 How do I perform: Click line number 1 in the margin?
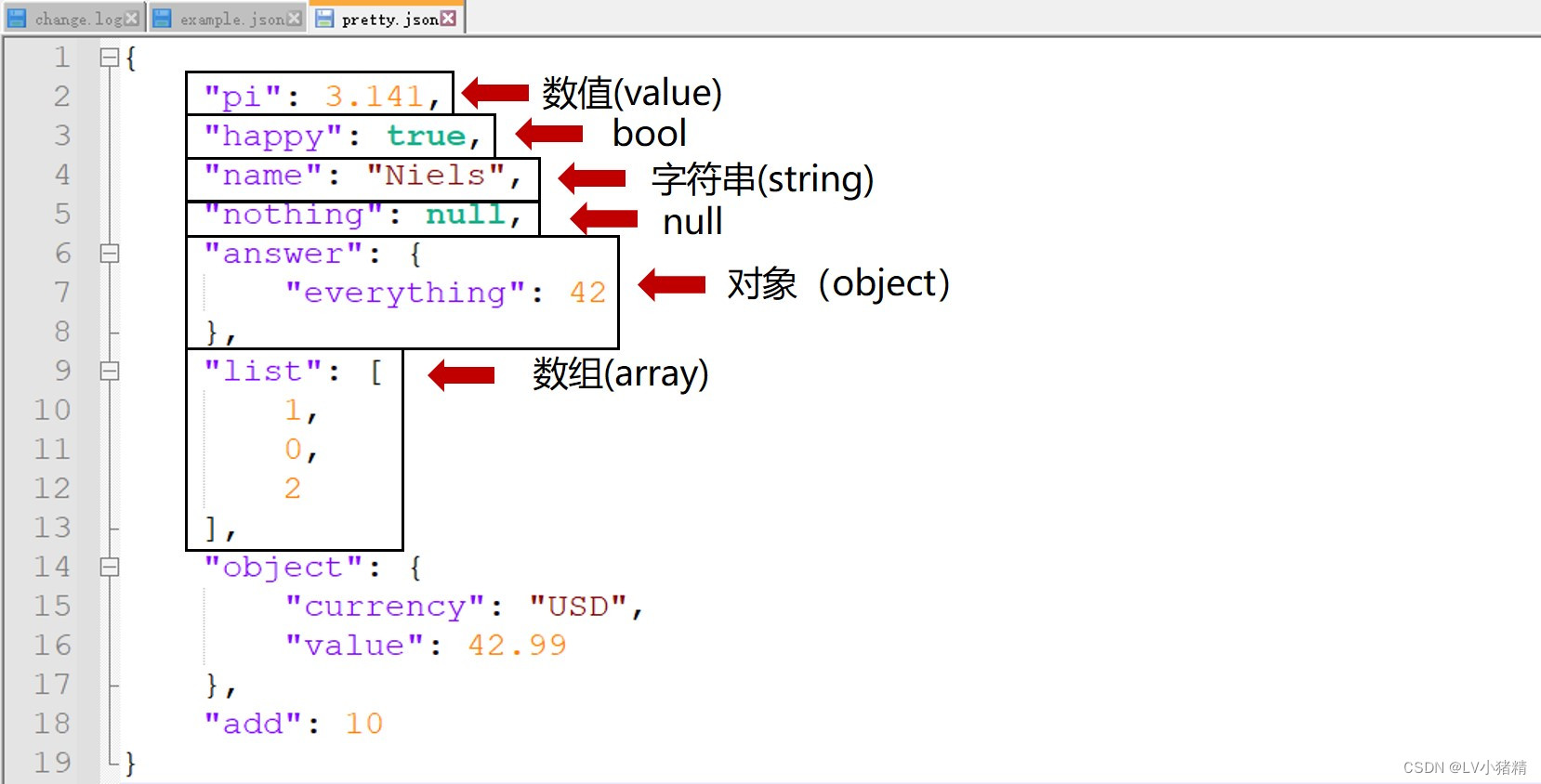tap(62, 58)
